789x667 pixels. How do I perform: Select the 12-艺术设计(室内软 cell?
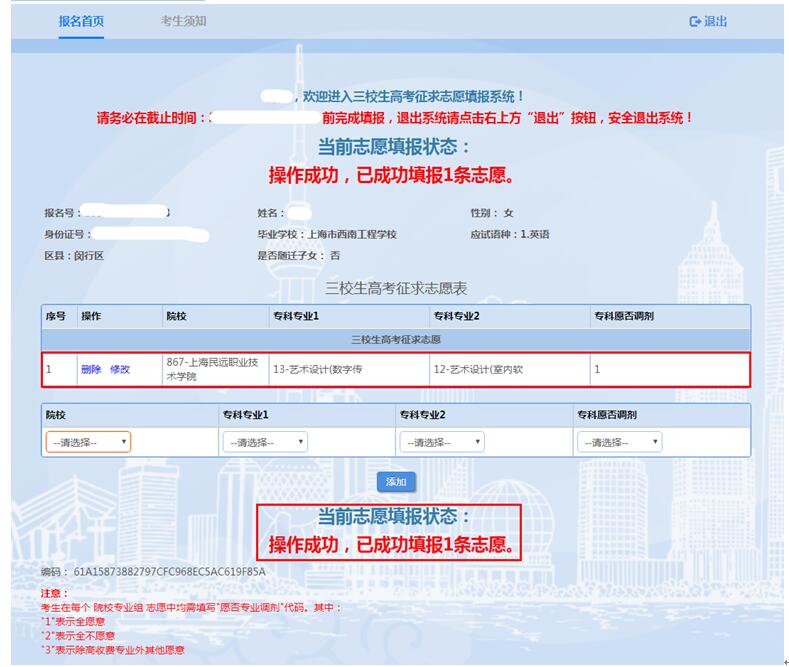(x=510, y=370)
